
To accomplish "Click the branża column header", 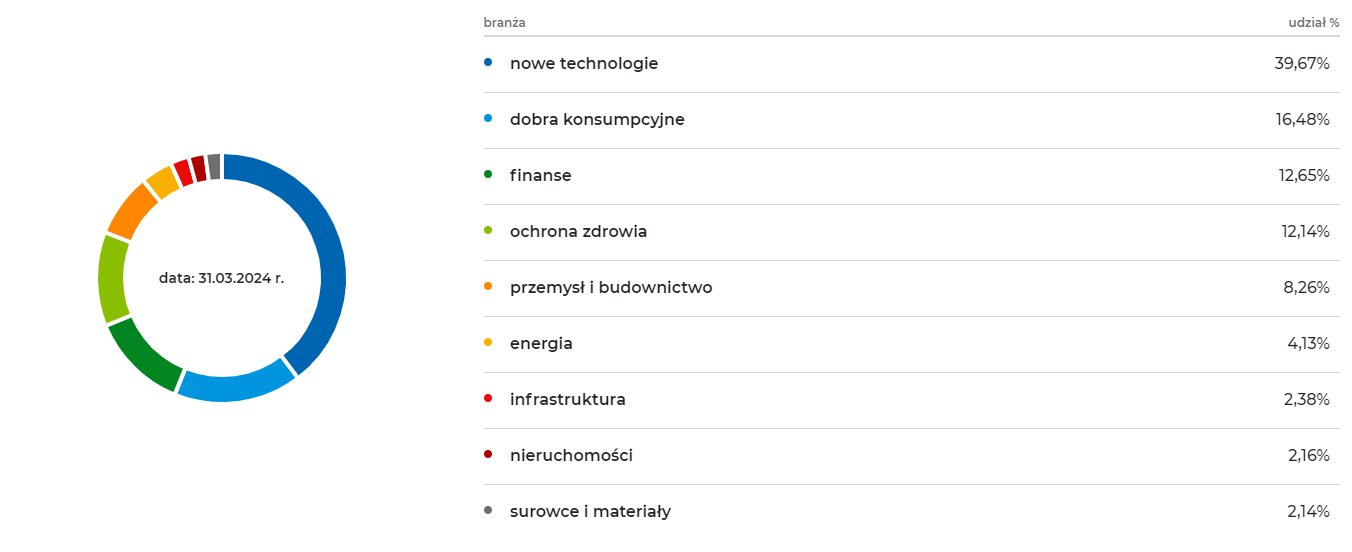I will click(504, 22).
